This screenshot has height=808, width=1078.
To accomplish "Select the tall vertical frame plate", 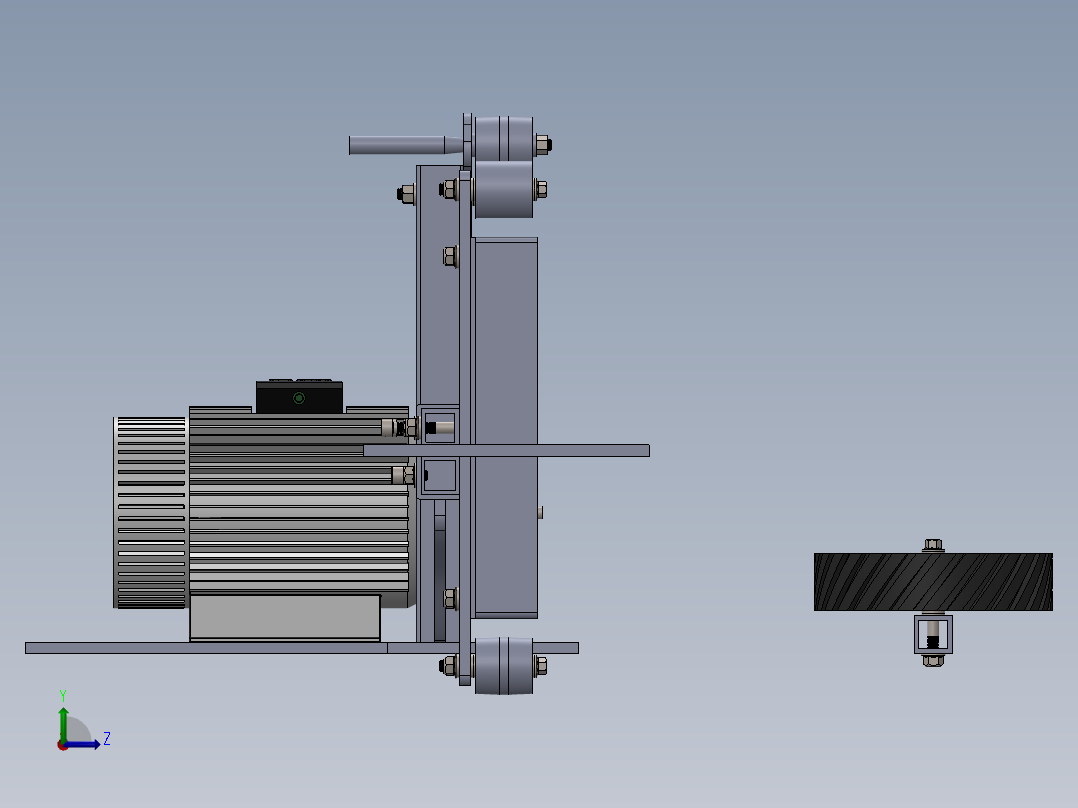I will coord(465,426).
